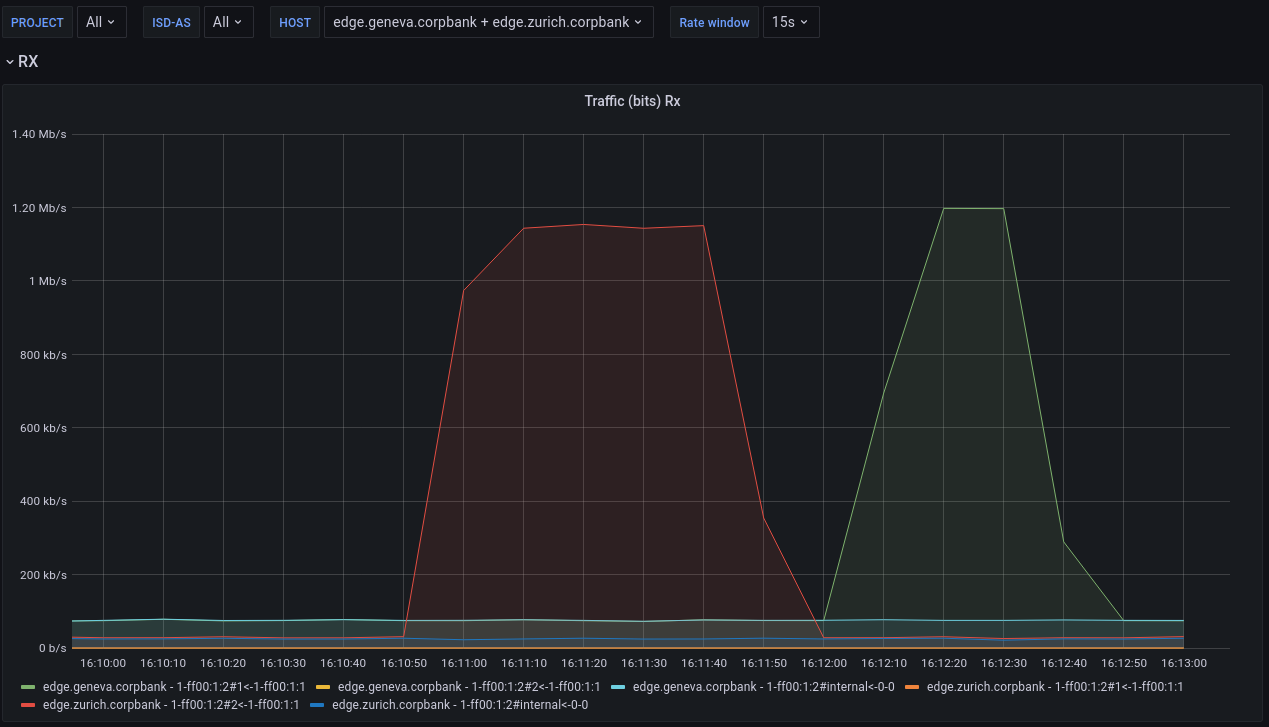Click the red zurich legend color marker
This screenshot has width=1269, height=727.
30,705
